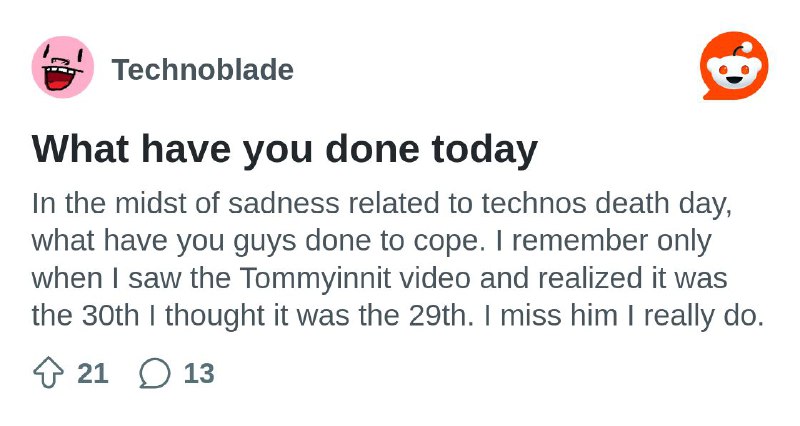Visit the Technoblade subreddit name link
The image size is (800, 426).
[x=203, y=69]
